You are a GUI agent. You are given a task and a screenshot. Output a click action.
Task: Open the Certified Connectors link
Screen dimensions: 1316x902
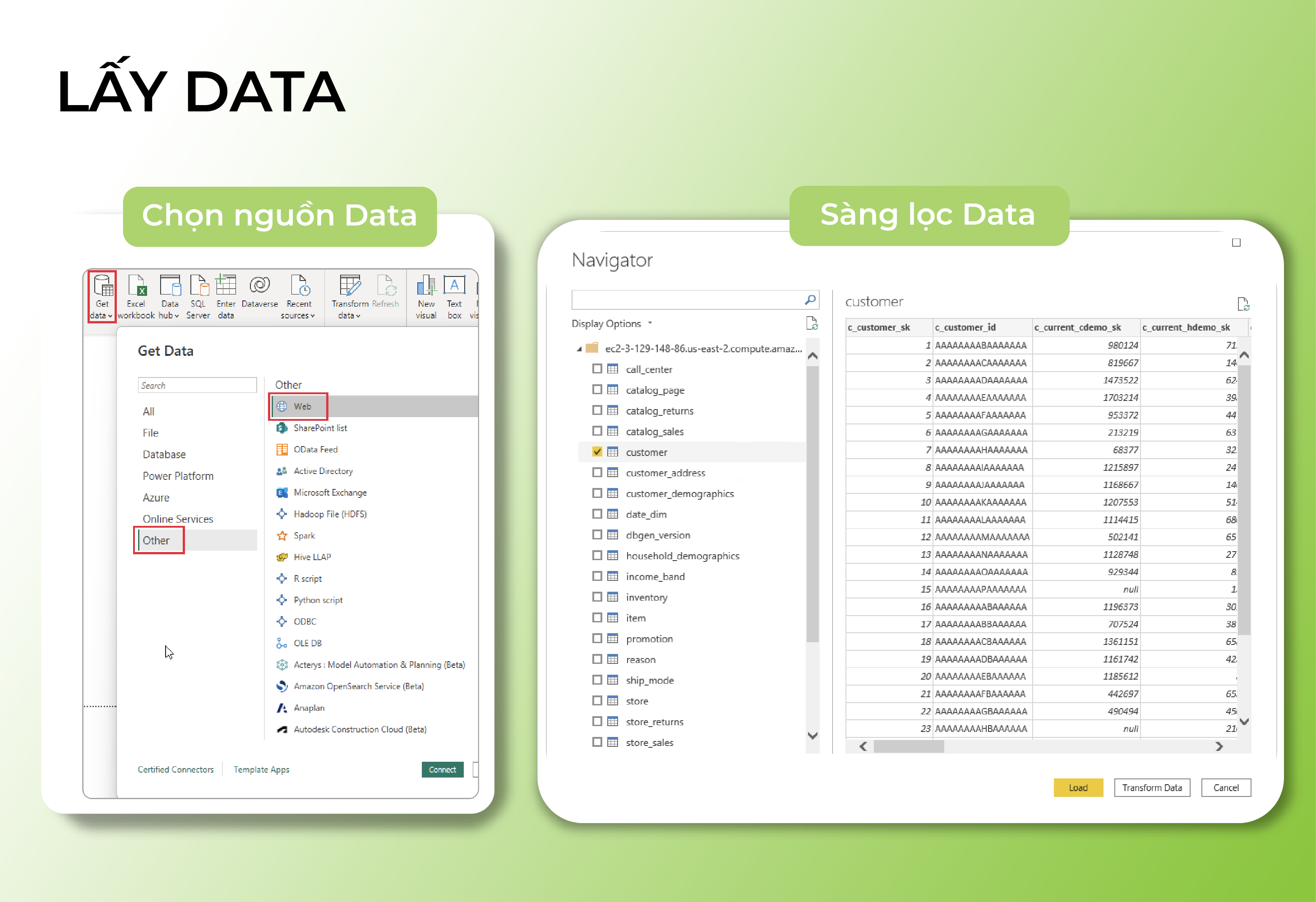point(175,769)
